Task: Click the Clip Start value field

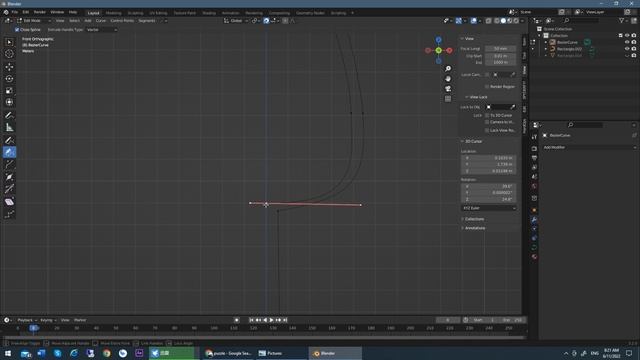Action: pyautogui.click(x=500, y=56)
